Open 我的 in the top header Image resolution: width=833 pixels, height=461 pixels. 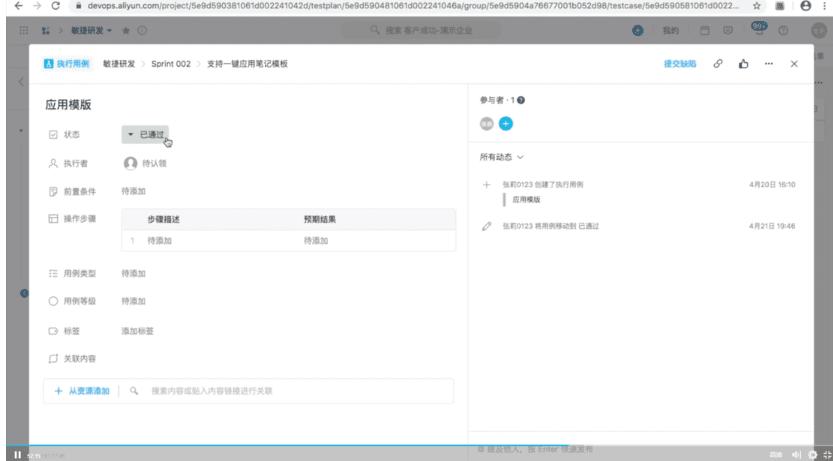pyautogui.click(x=670, y=31)
